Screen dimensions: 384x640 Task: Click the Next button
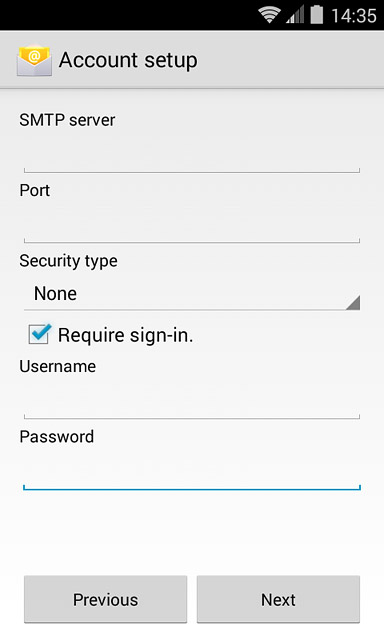point(278,599)
